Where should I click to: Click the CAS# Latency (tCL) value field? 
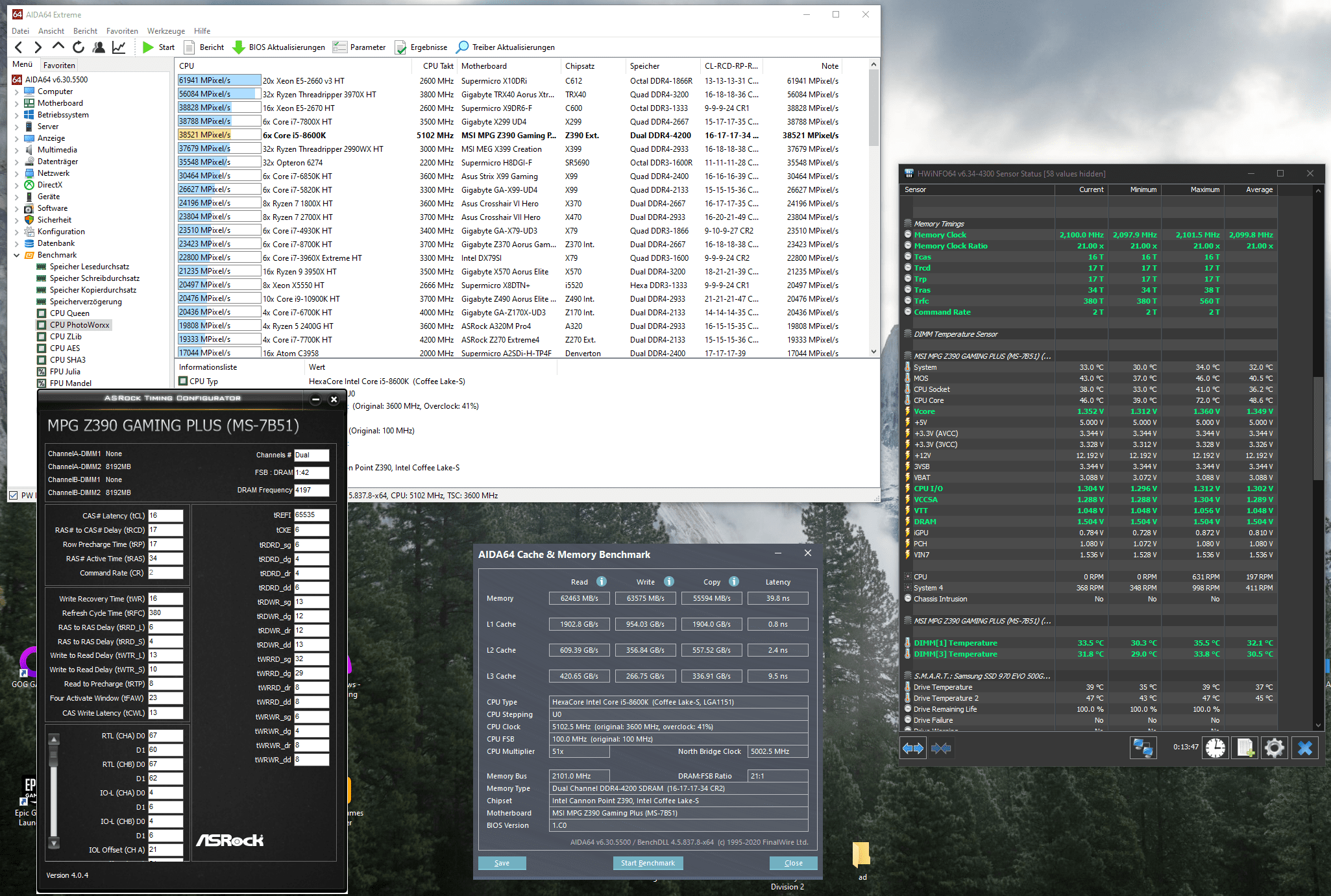pos(165,516)
